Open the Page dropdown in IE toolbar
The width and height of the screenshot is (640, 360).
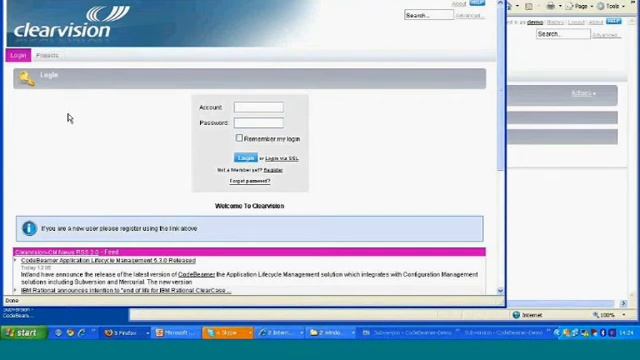pos(580,6)
